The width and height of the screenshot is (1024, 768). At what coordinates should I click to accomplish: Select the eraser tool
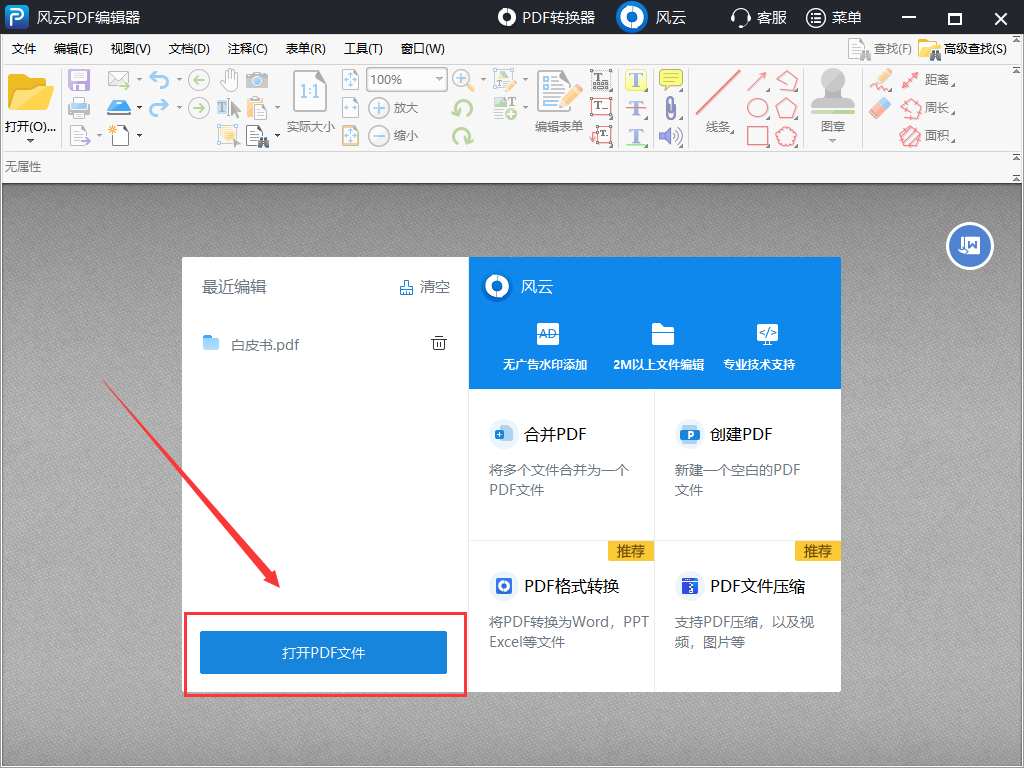(880, 108)
